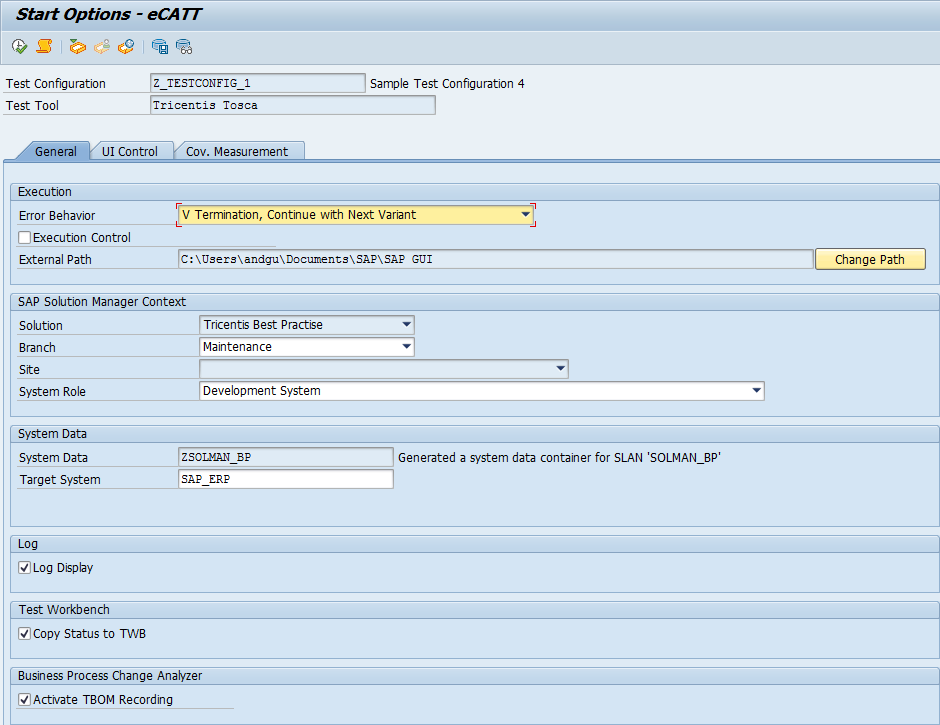Open the Cov. Measurement tab
940x725 pixels.
(237, 152)
